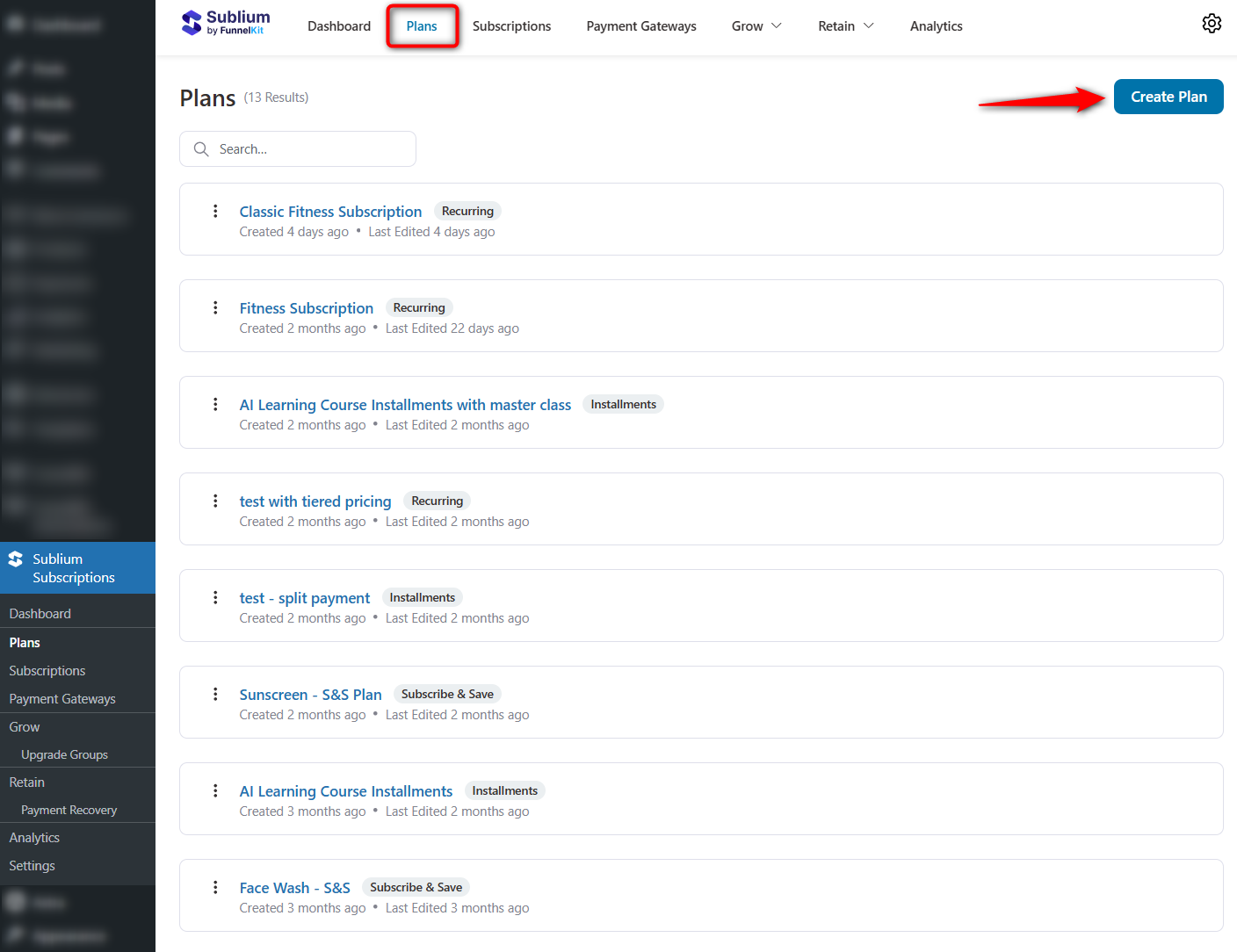
Task: Open the Payment Gateways tab
Action: (640, 25)
